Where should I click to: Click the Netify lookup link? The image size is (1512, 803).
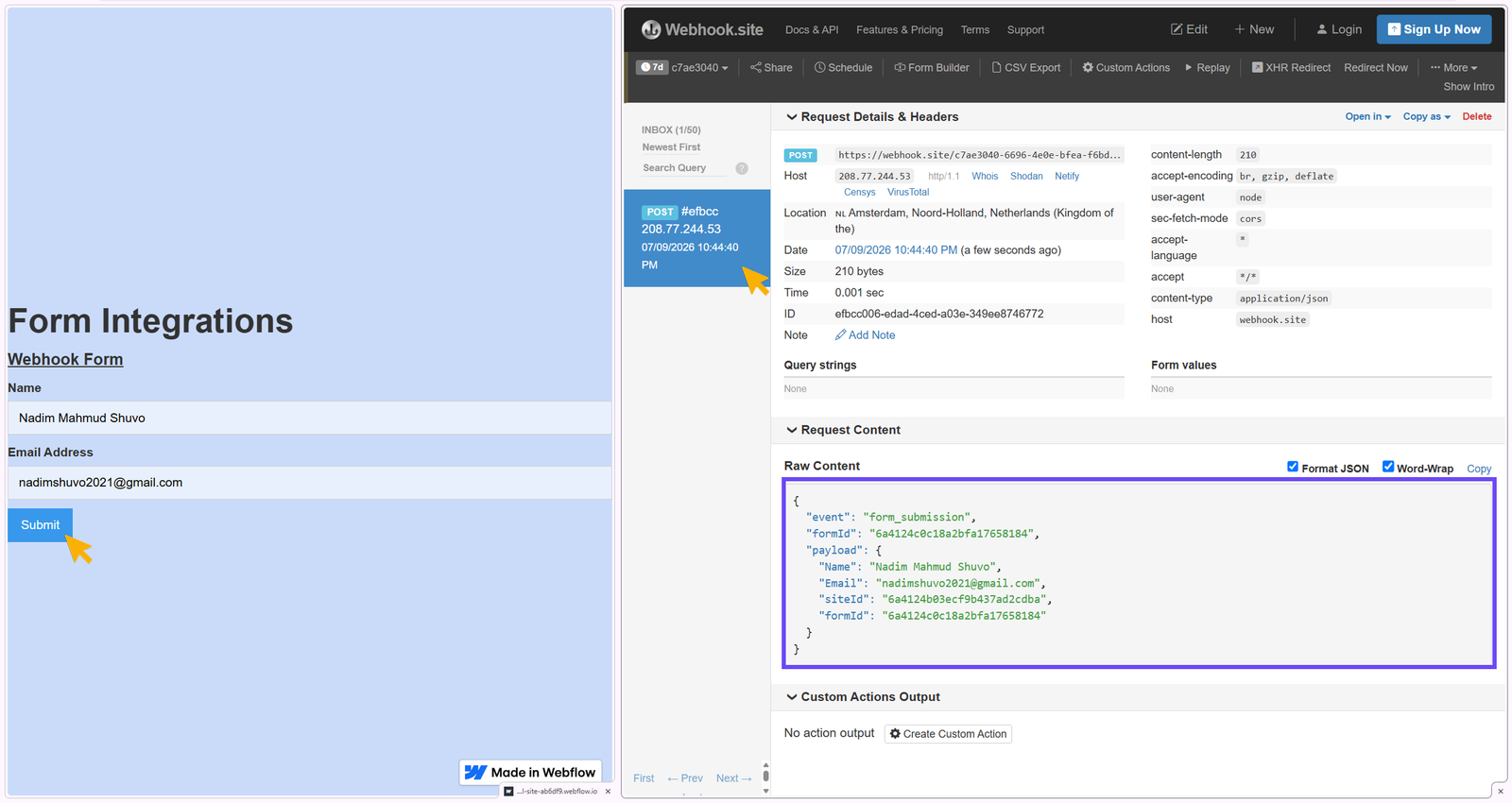pyautogui.click(x=1067, y=177)
